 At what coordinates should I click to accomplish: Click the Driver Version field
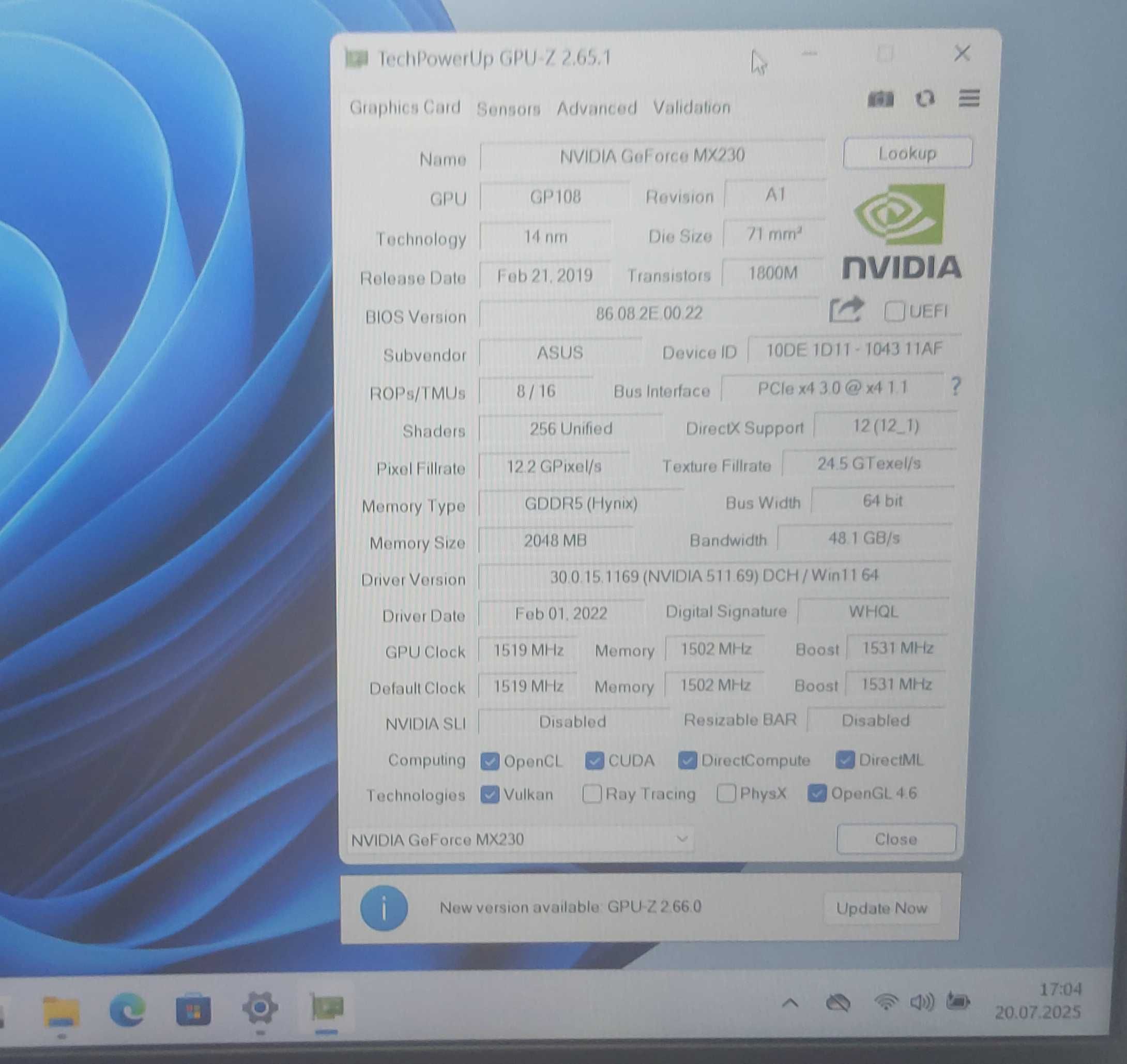[x=714, y=576]
